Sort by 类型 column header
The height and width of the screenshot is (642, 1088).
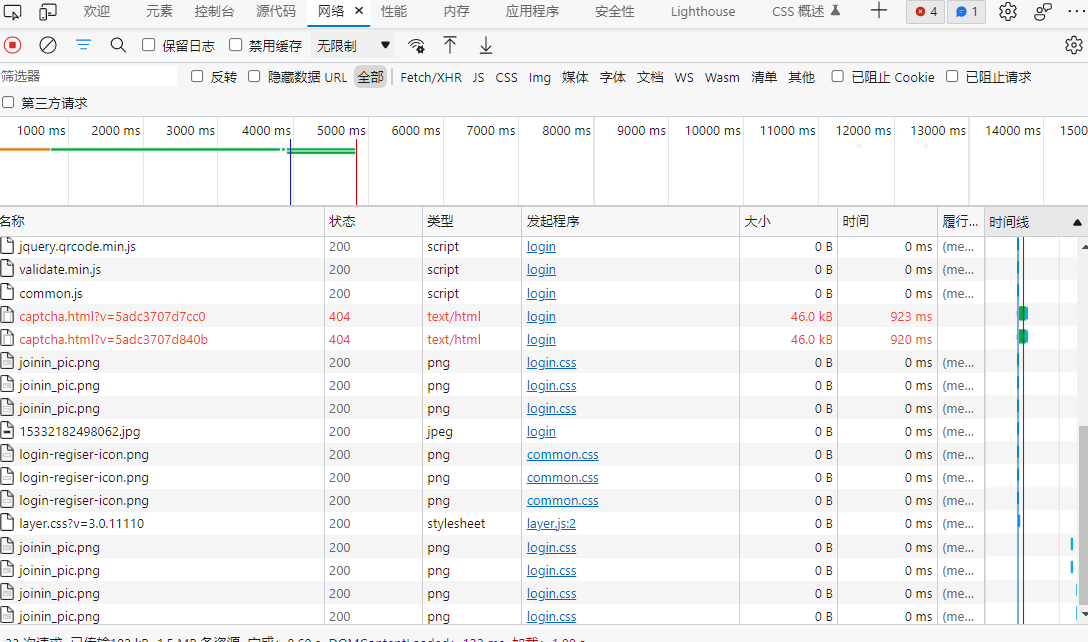click(x=472, y=221)
